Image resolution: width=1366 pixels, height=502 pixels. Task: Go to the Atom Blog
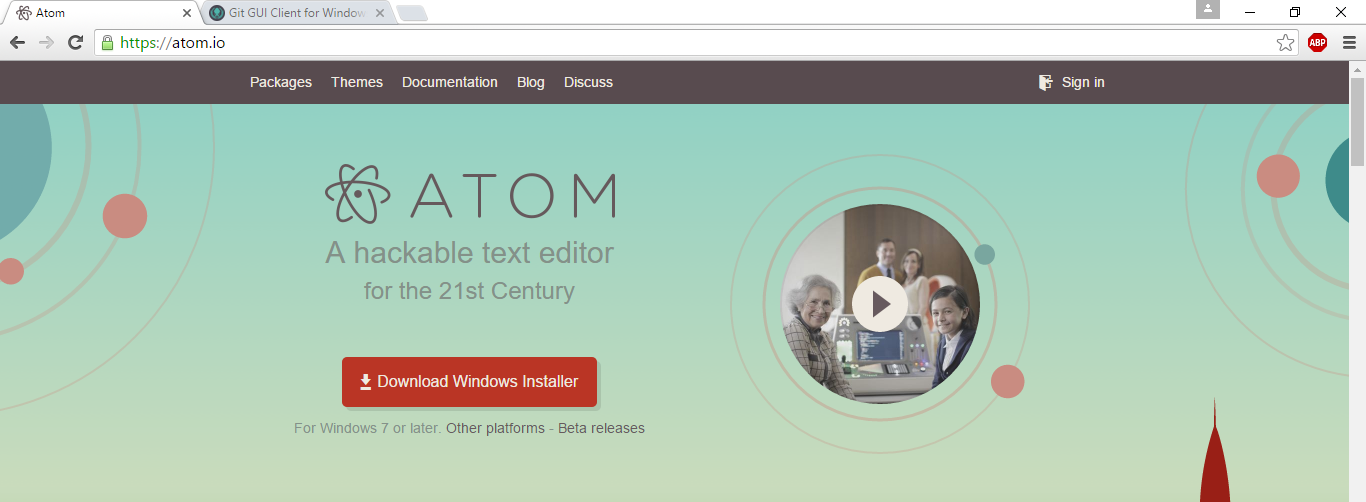(531, 82)
